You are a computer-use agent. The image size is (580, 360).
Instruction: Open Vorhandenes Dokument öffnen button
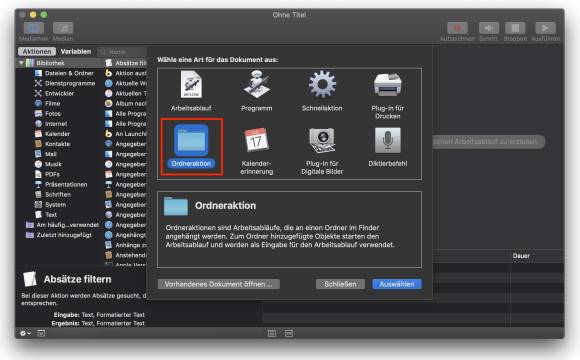[219, 284]
